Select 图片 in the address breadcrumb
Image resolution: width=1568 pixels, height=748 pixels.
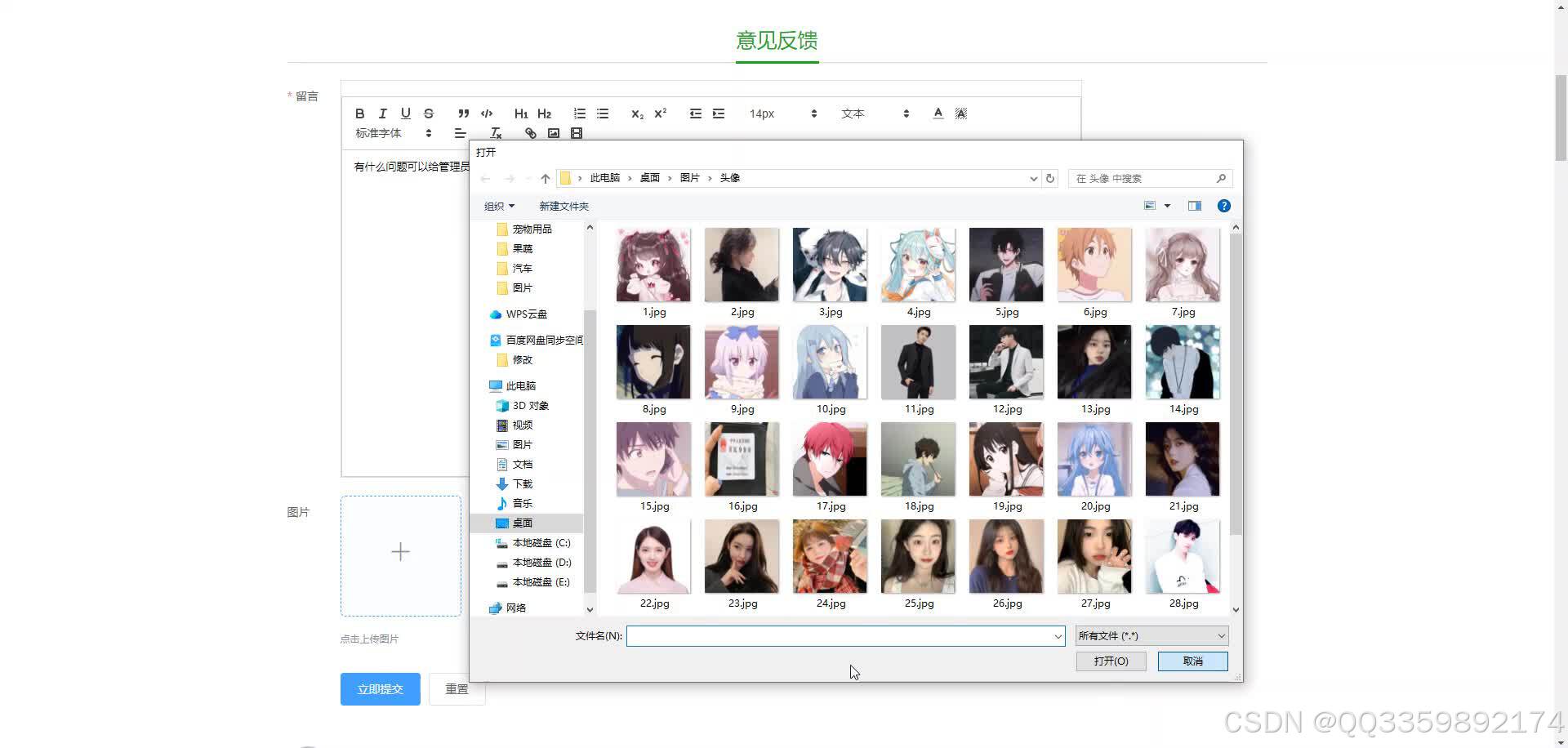click(690, 178)
